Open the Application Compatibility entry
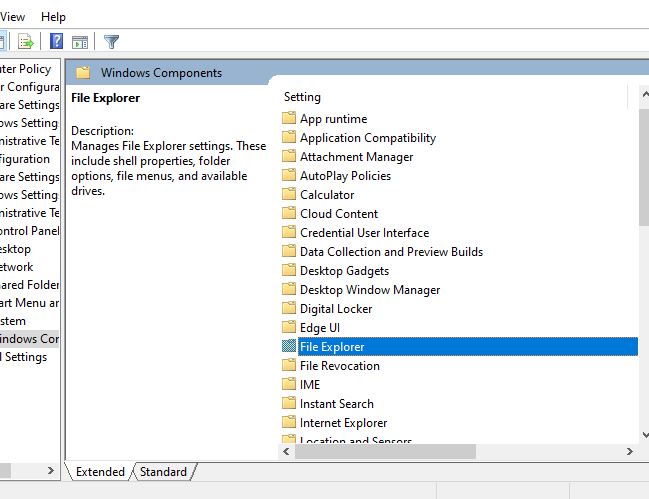 (x=368, y=138)
